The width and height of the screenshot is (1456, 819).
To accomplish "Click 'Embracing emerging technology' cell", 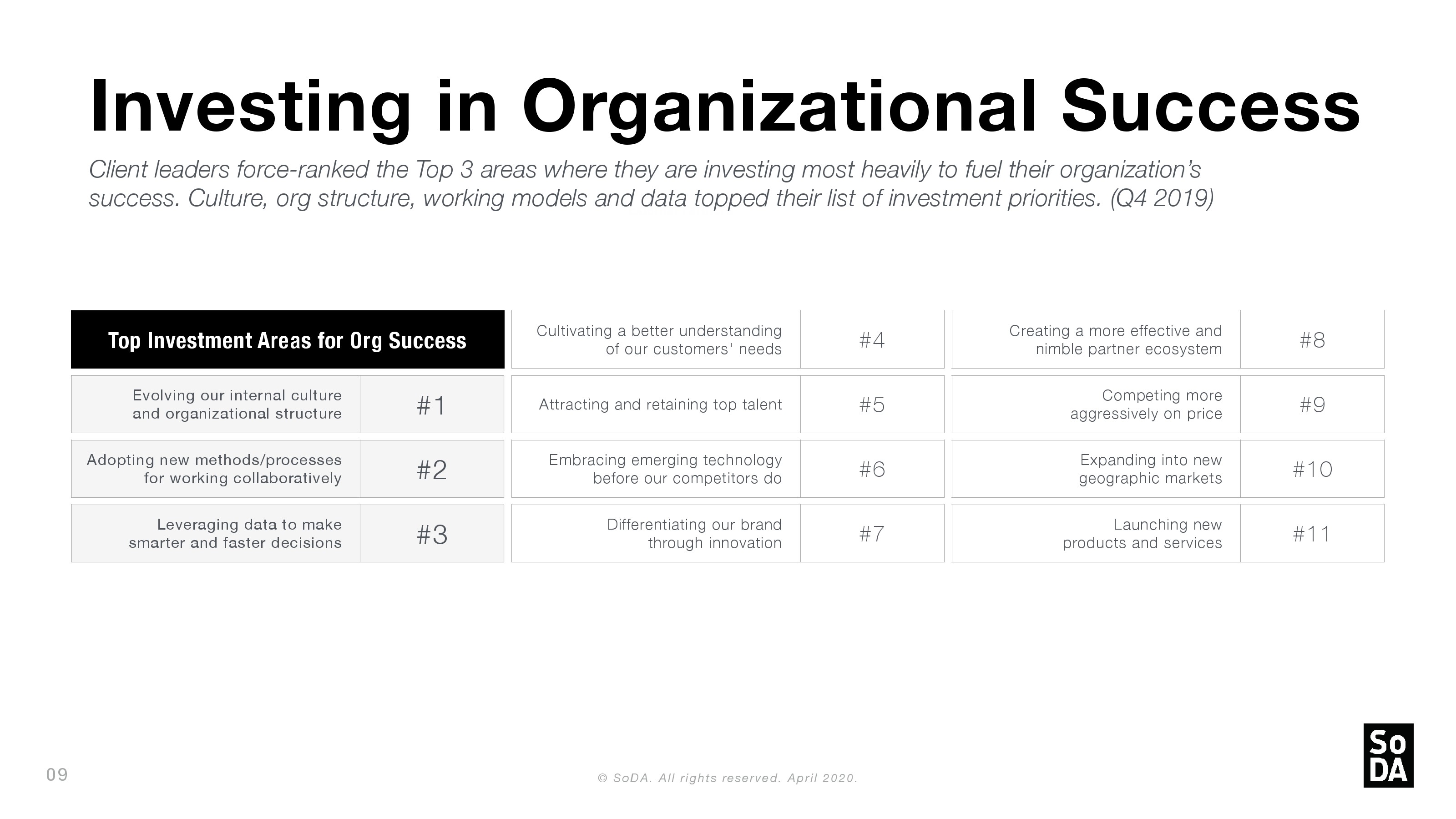I will click(656, 469).
